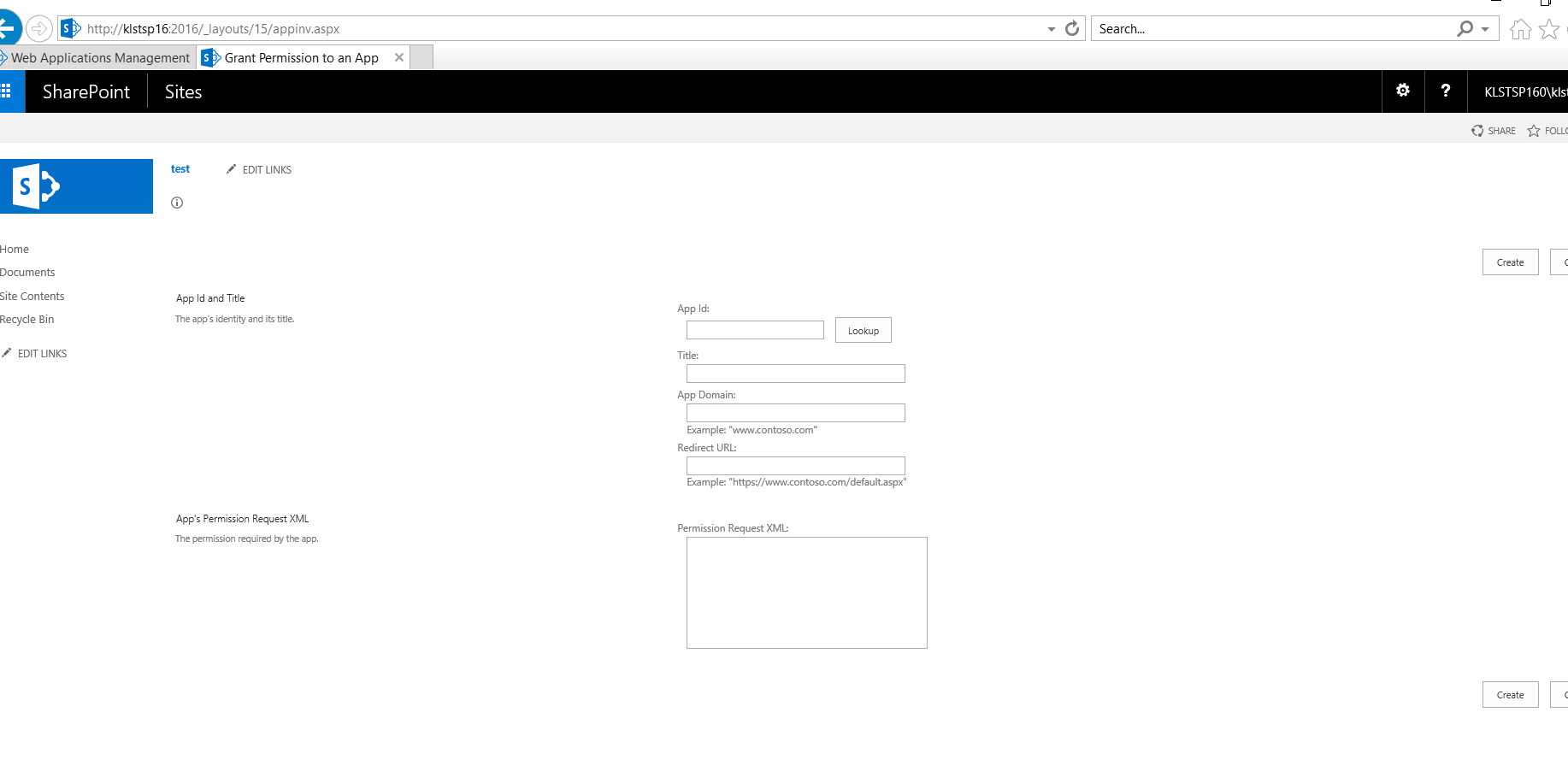Click the browser home icon
Image resolution: width=1568 pixels, height=783 pixels.
[x=1520, y=30]
